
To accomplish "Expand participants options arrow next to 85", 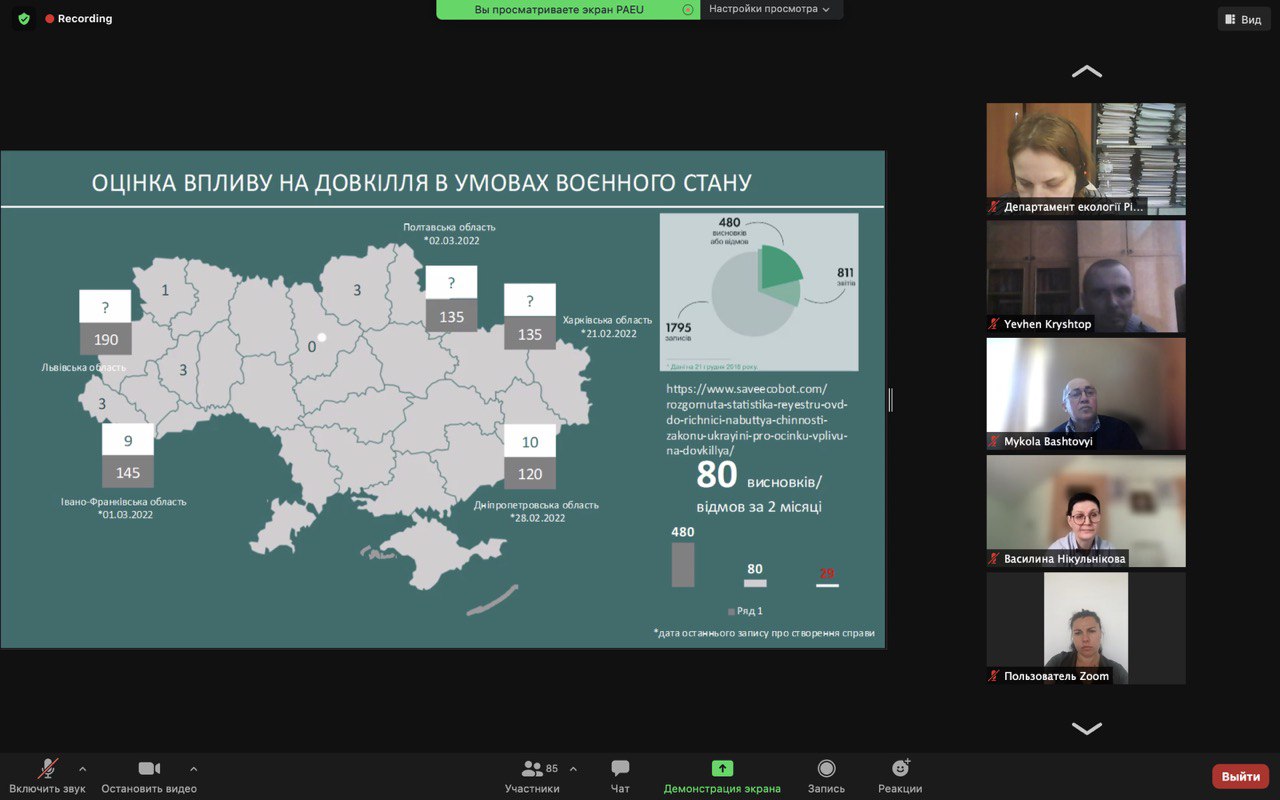I will (x=573, y=769).
